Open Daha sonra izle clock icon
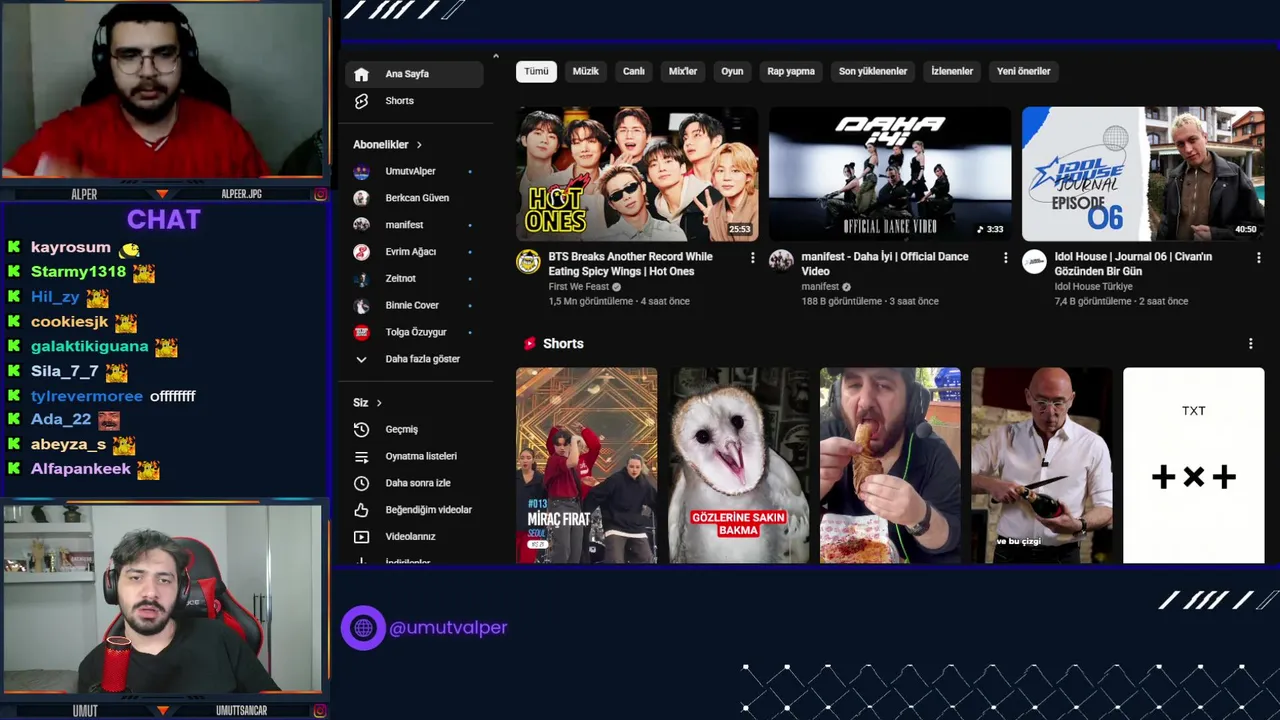The width and height of the screenshot is (1280, 720). point(361,483)
